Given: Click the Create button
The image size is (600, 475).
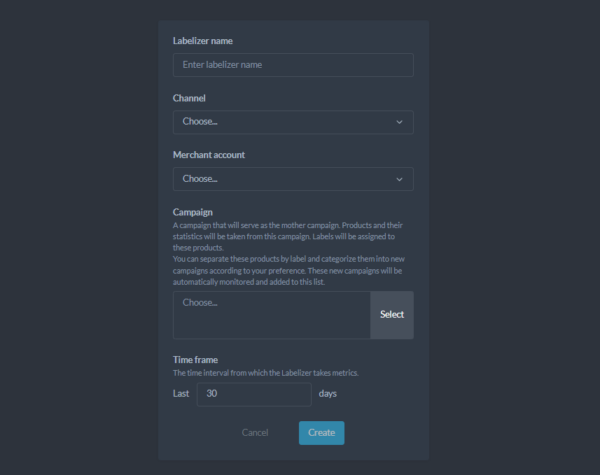Looking at the screenshot, I should tap(321, 433).
